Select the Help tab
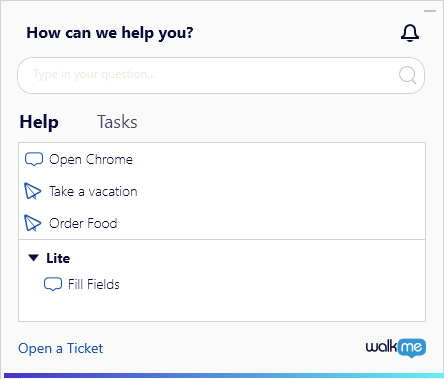The width and height of the screenshot is (444, 379). [x=39, y=122]
